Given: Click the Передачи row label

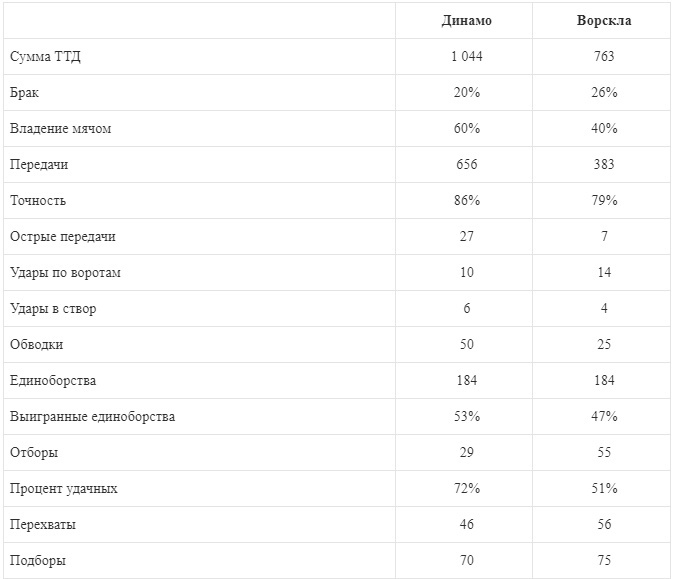Looking at the screenshot, I should (x=39, y=165).
